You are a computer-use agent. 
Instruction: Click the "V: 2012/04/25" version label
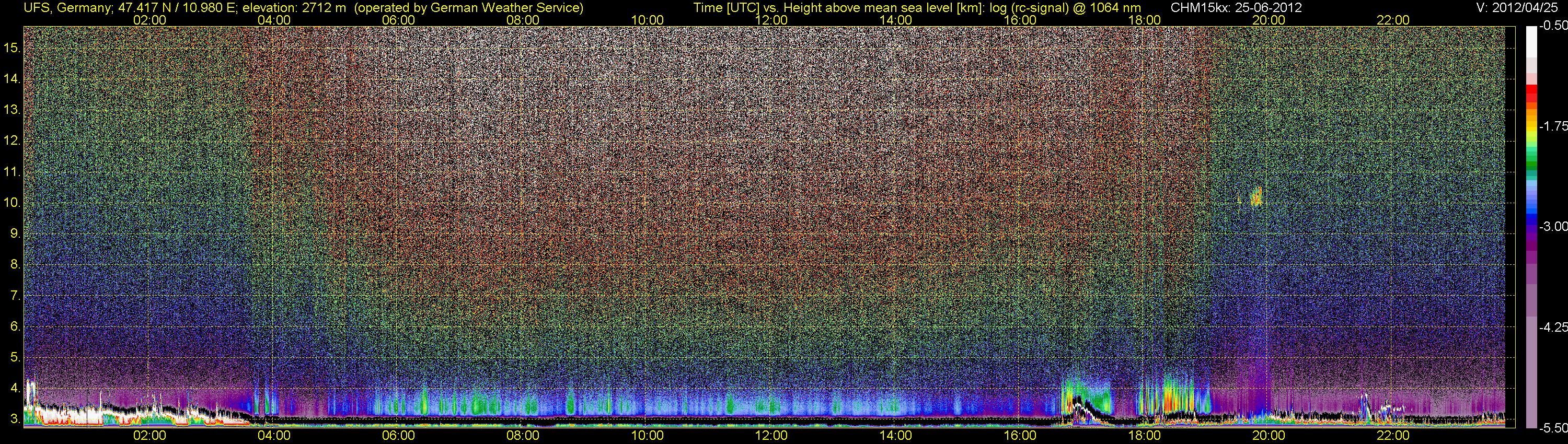click(1519, 8)
